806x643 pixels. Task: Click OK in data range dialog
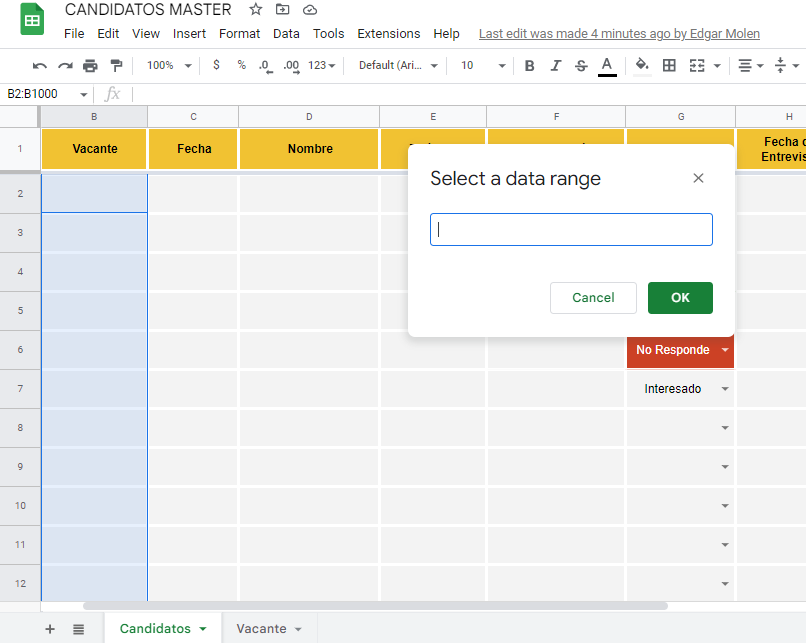coord(680,298)
